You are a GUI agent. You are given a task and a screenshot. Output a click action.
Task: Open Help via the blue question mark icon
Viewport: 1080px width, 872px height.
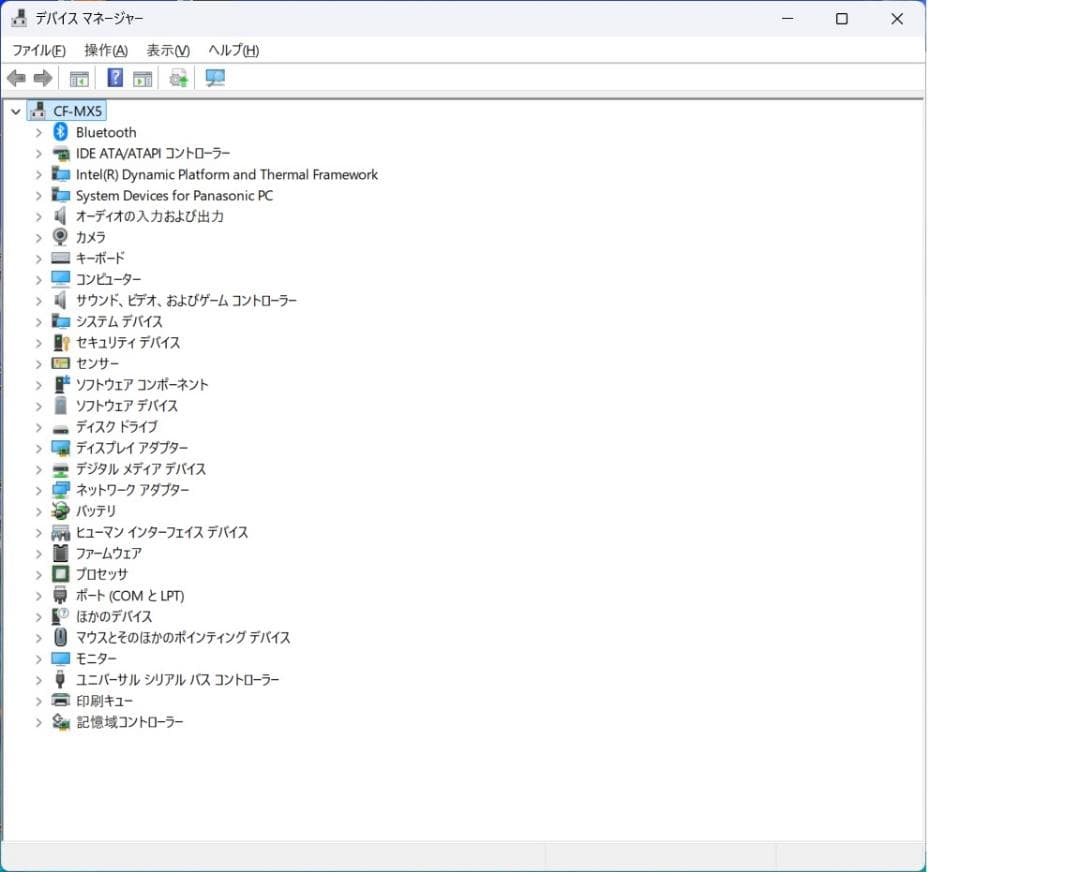pyautogui.click(x=115, y=77)
